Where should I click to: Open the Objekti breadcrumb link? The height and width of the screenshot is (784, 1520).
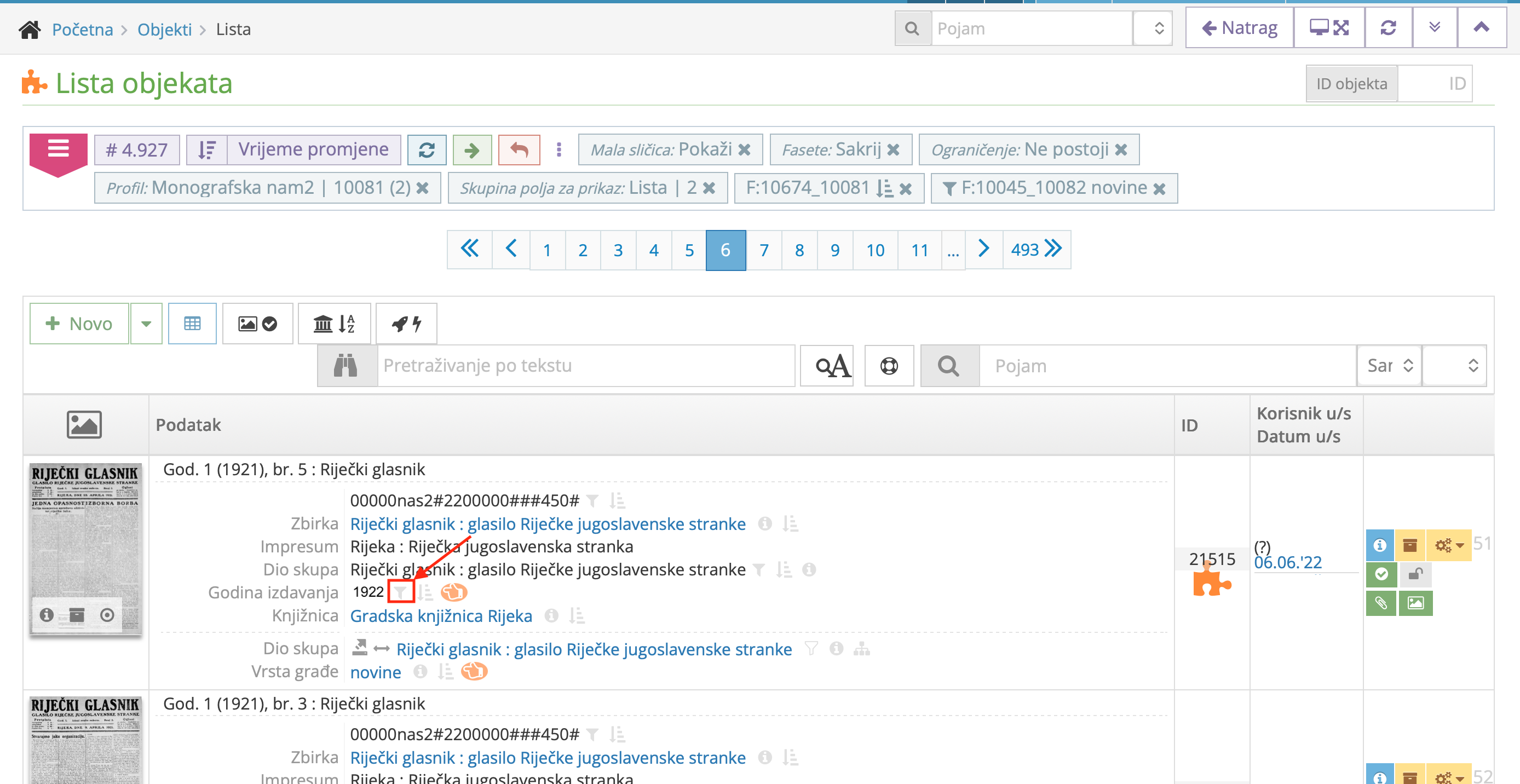pos(165,30)
